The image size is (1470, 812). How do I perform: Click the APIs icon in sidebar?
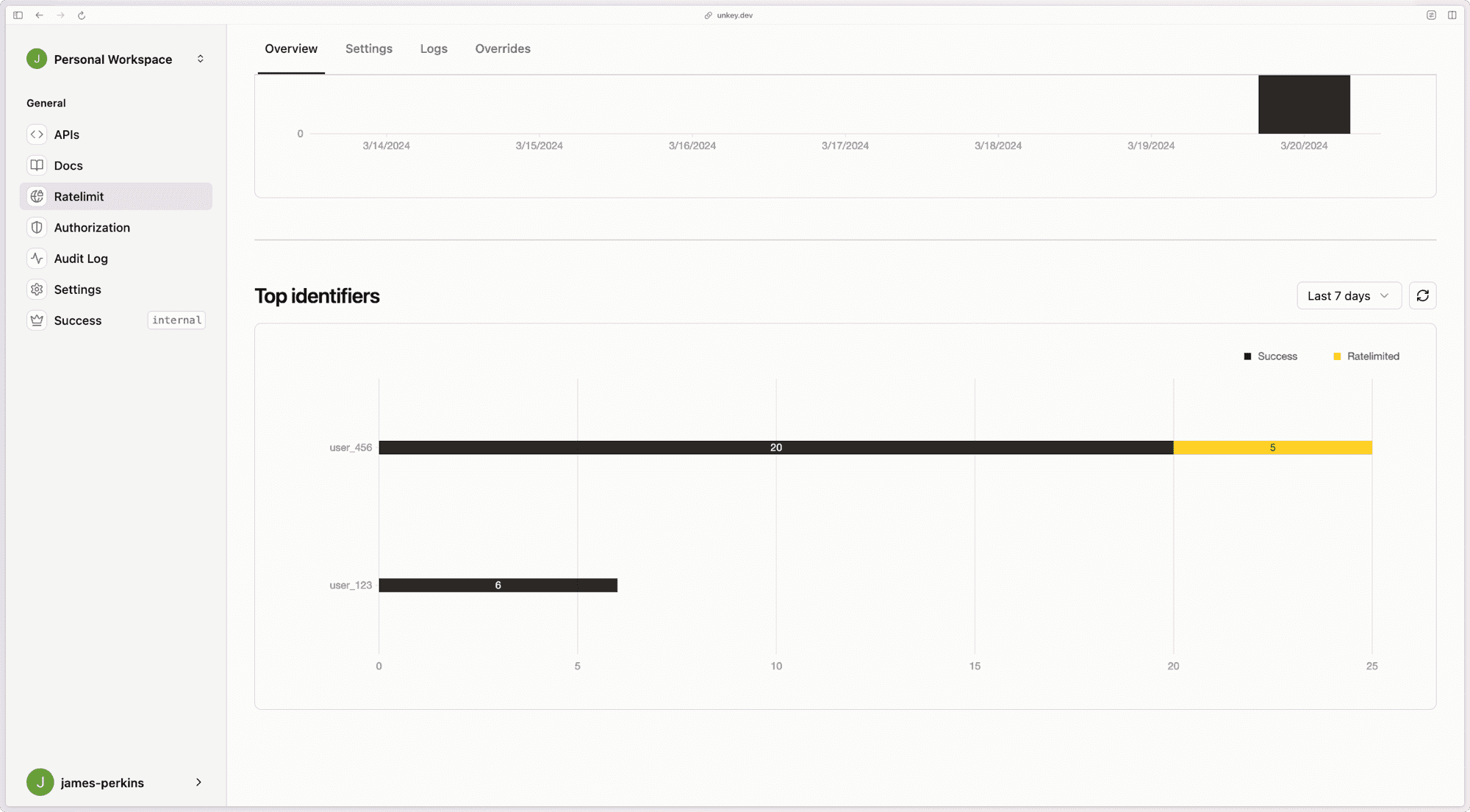coord(37,134)
